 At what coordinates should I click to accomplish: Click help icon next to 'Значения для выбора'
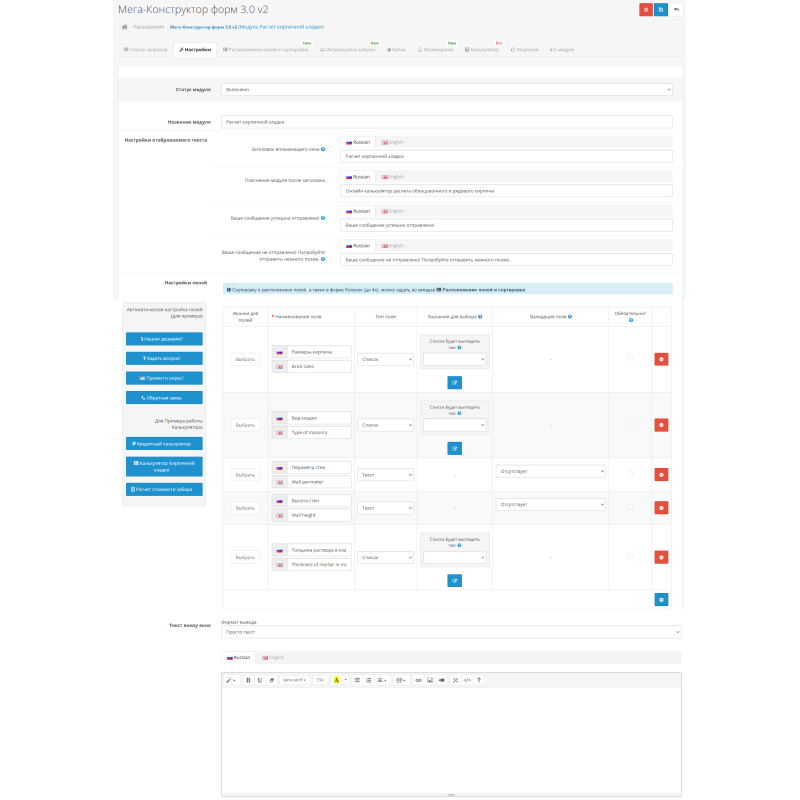coord(480,317)
